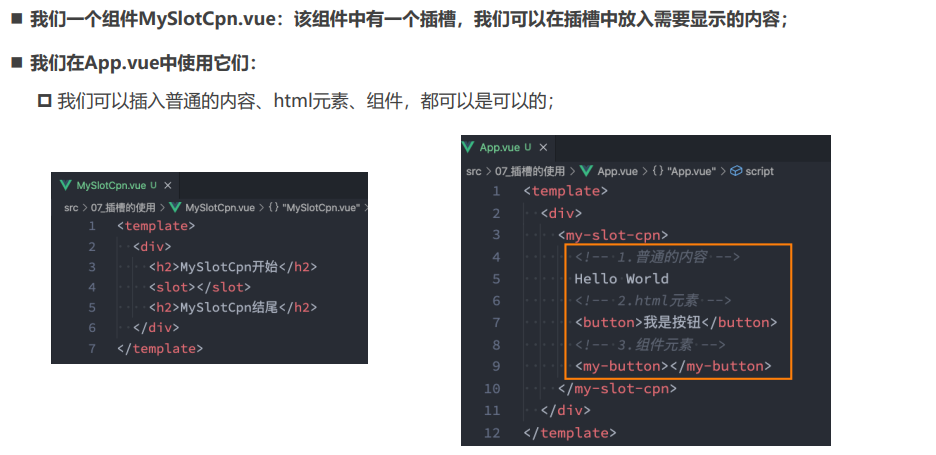Image resolution: width=936 pixels, height=455 pixels.
Task: Click line number 12 in App.vue
Action: pos(492,433)
